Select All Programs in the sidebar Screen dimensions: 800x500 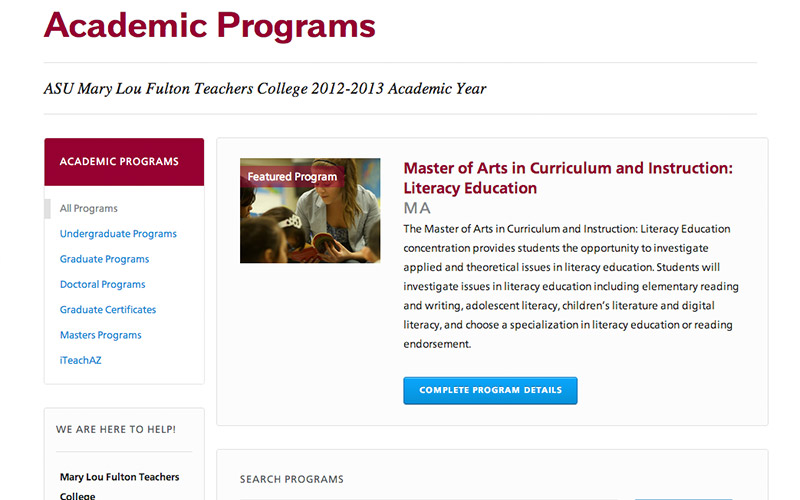[88, 209]
